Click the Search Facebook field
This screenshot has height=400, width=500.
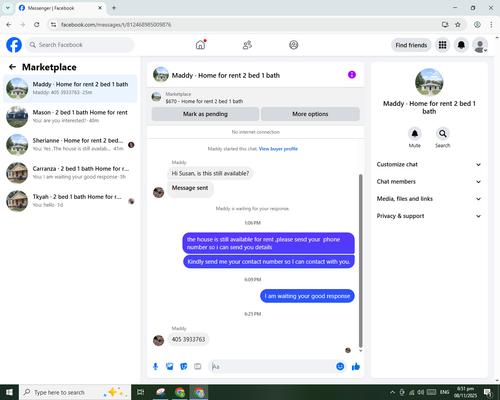[80, 45]
